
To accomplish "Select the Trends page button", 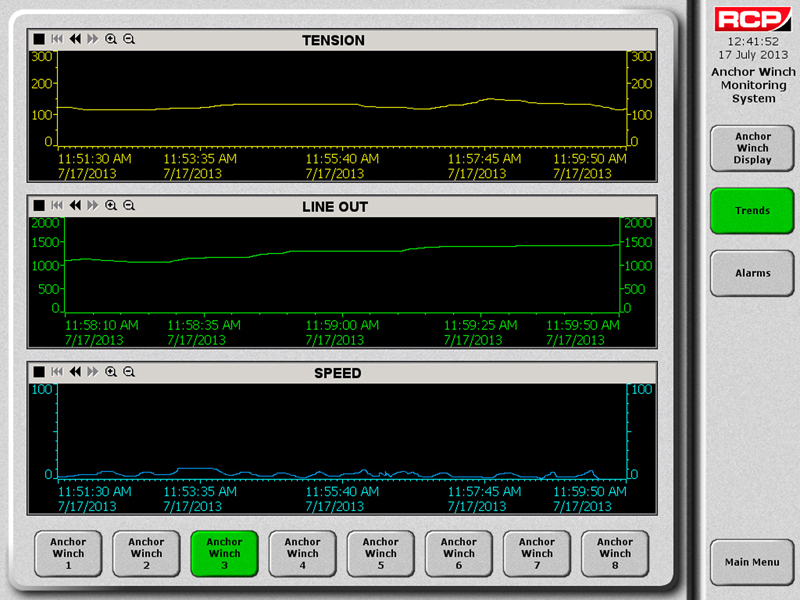I will coord(752,211).
